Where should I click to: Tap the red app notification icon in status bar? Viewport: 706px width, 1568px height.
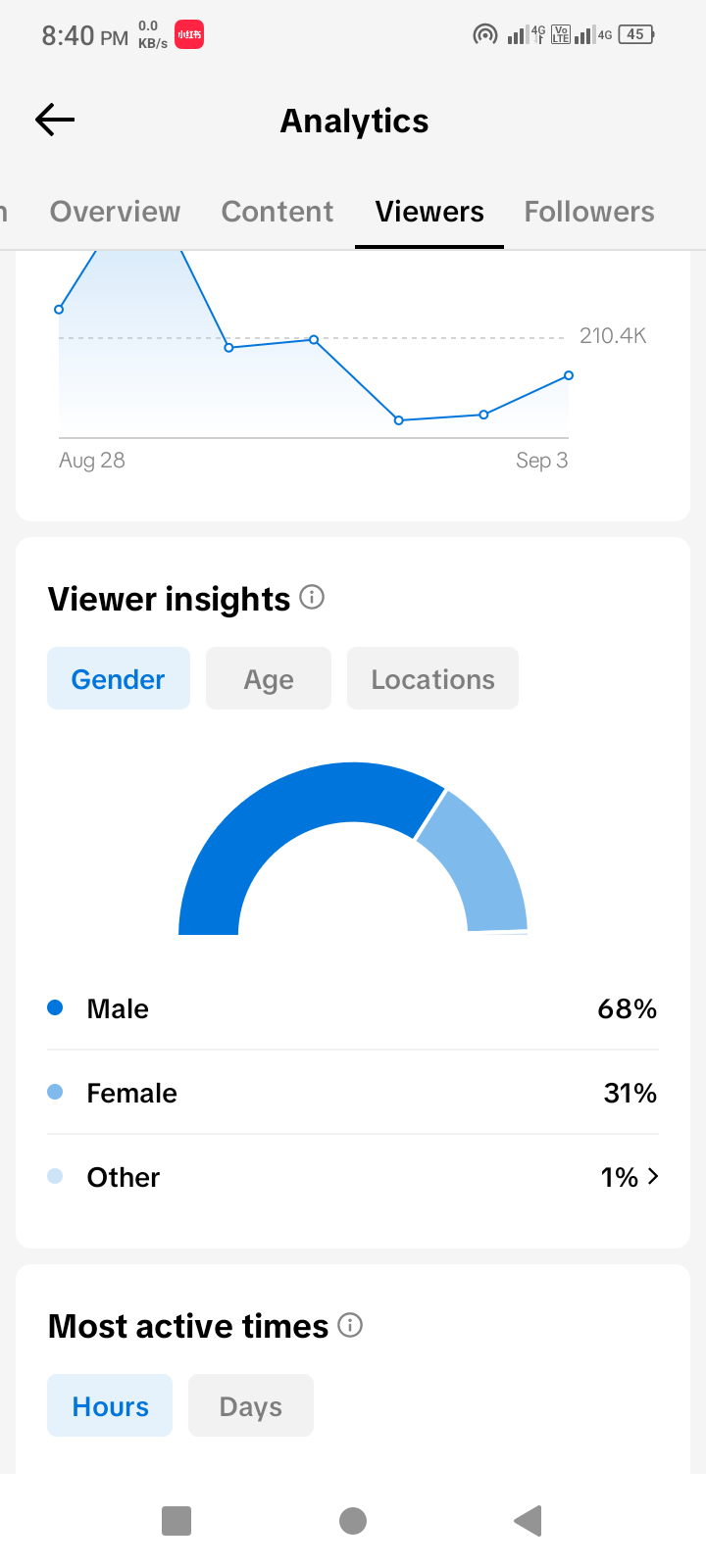[x=189, y=35]
